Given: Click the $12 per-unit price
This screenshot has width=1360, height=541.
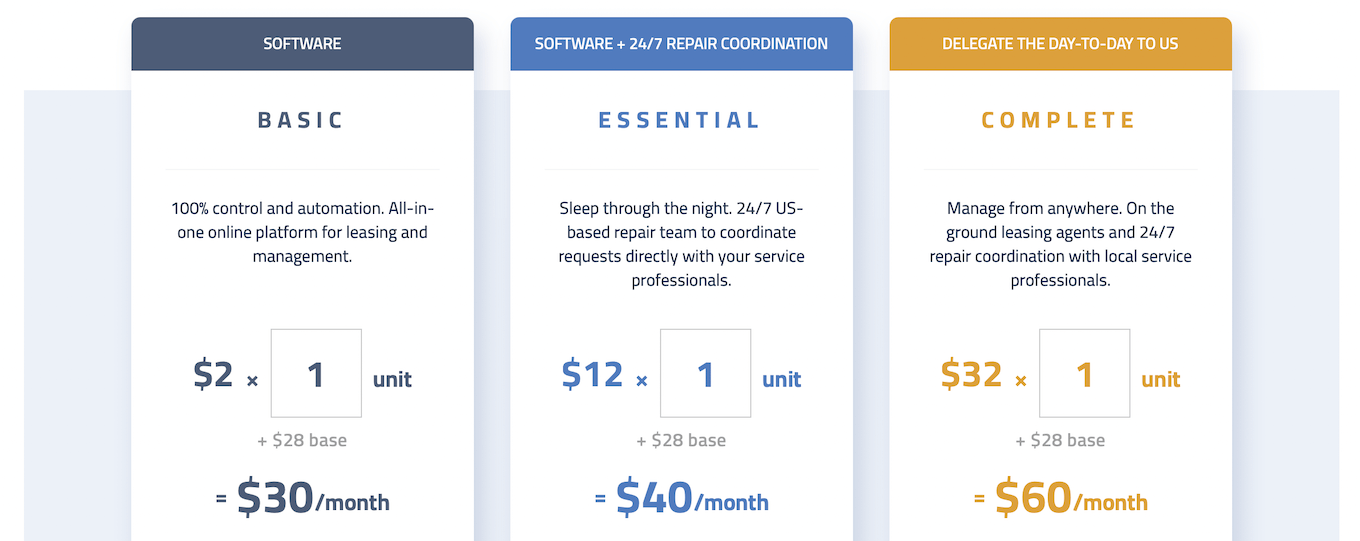Looking at the screenshot, I should [592, 374].
